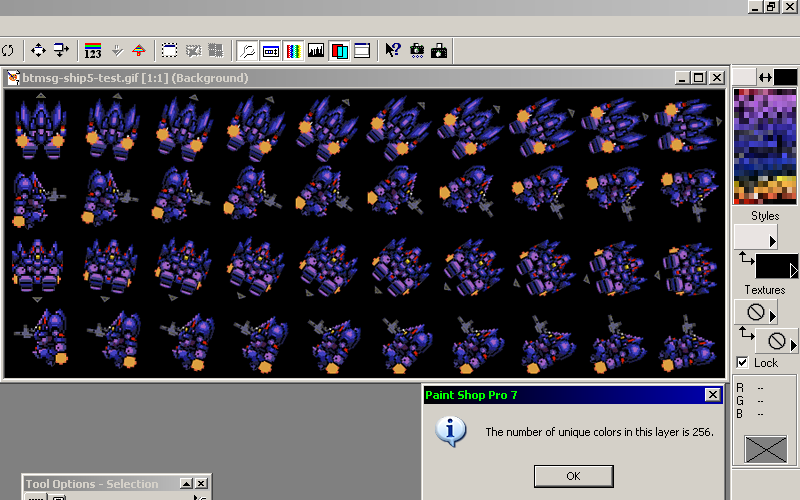Close the Tool Options - Selection panel
This screenshot has width=800, height=500.
click(x=202, y=484)
